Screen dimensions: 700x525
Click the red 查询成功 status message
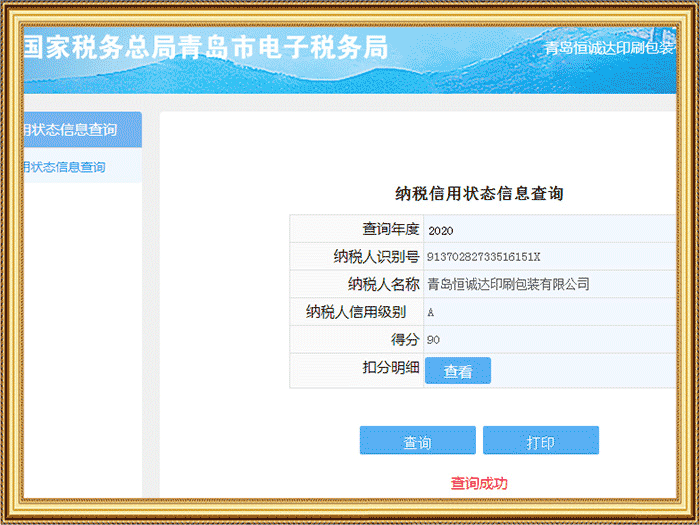479,483
